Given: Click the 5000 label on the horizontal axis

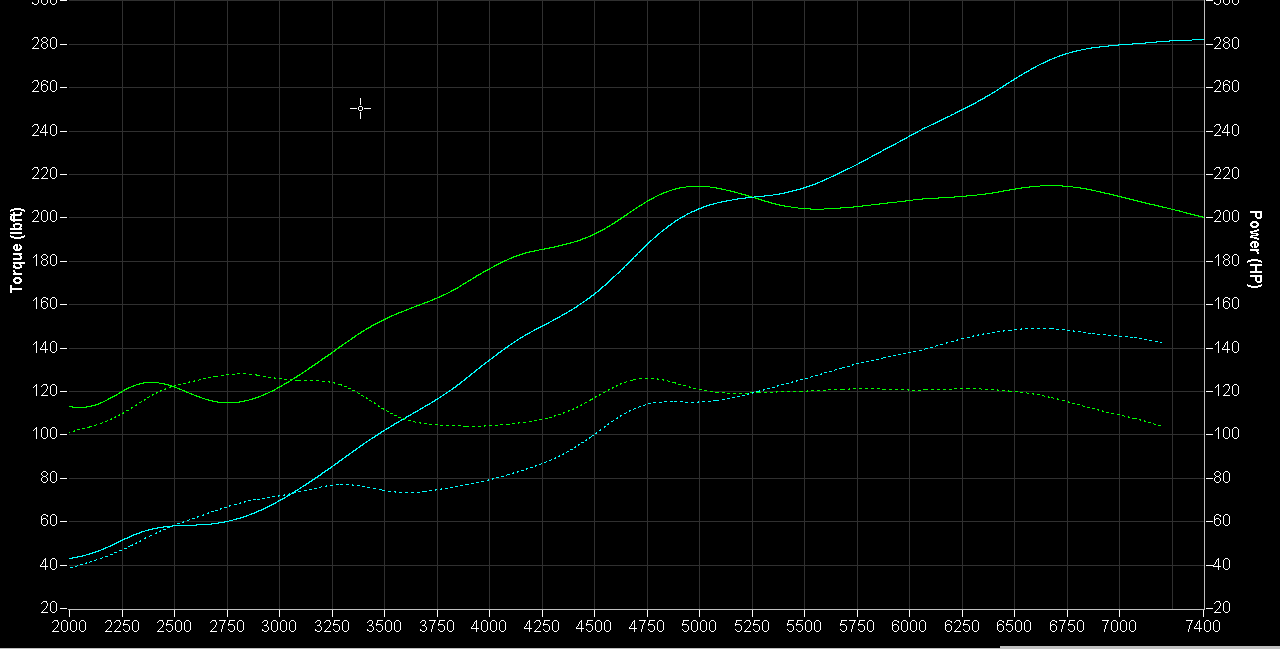Looking at the screenshot, I should coord(699,626).
